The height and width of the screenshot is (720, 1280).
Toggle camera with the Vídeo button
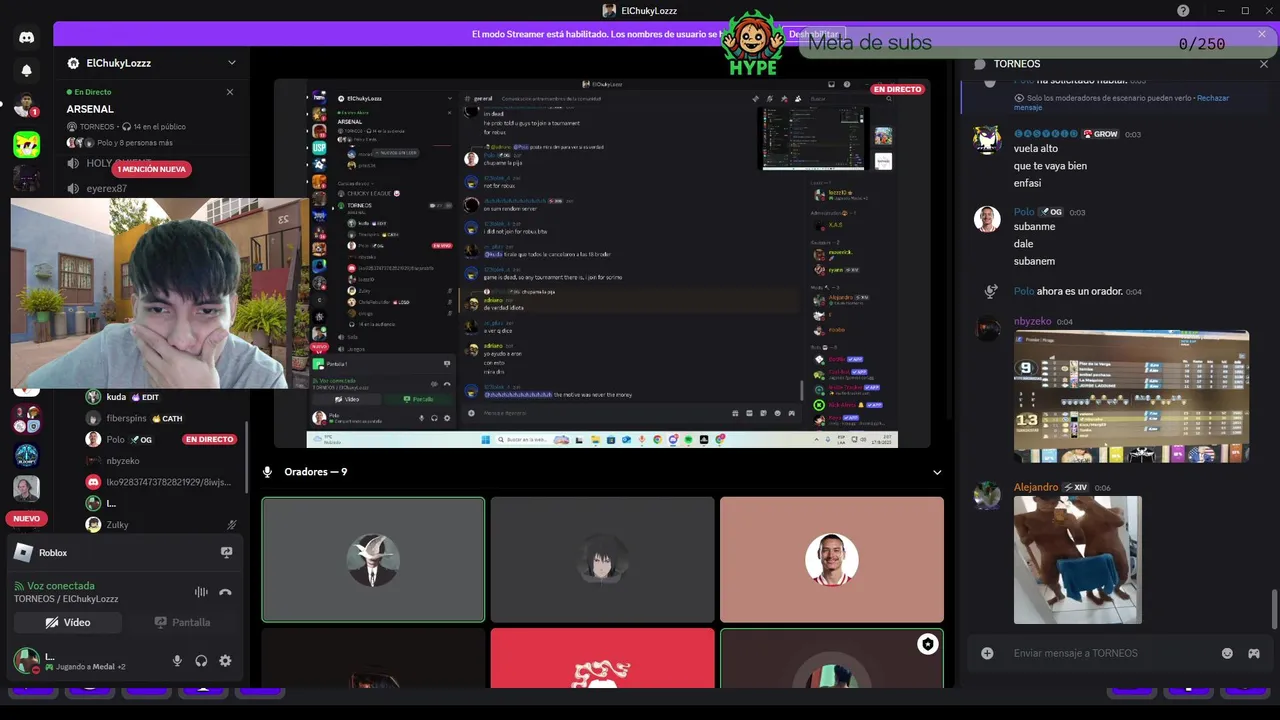[x=68, y=622]
